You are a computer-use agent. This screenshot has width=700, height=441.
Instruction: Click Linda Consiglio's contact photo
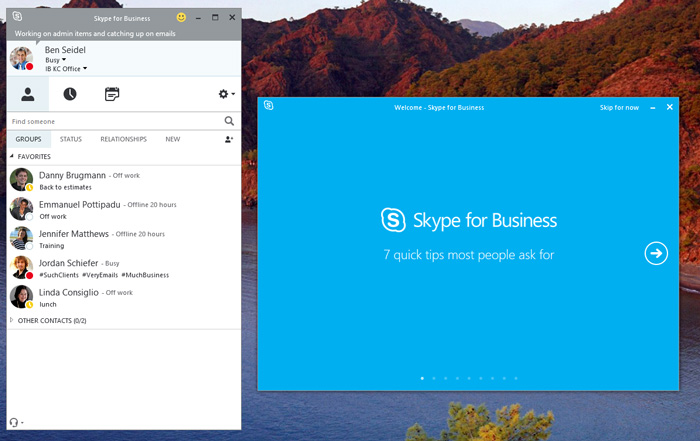click(21, 297)
